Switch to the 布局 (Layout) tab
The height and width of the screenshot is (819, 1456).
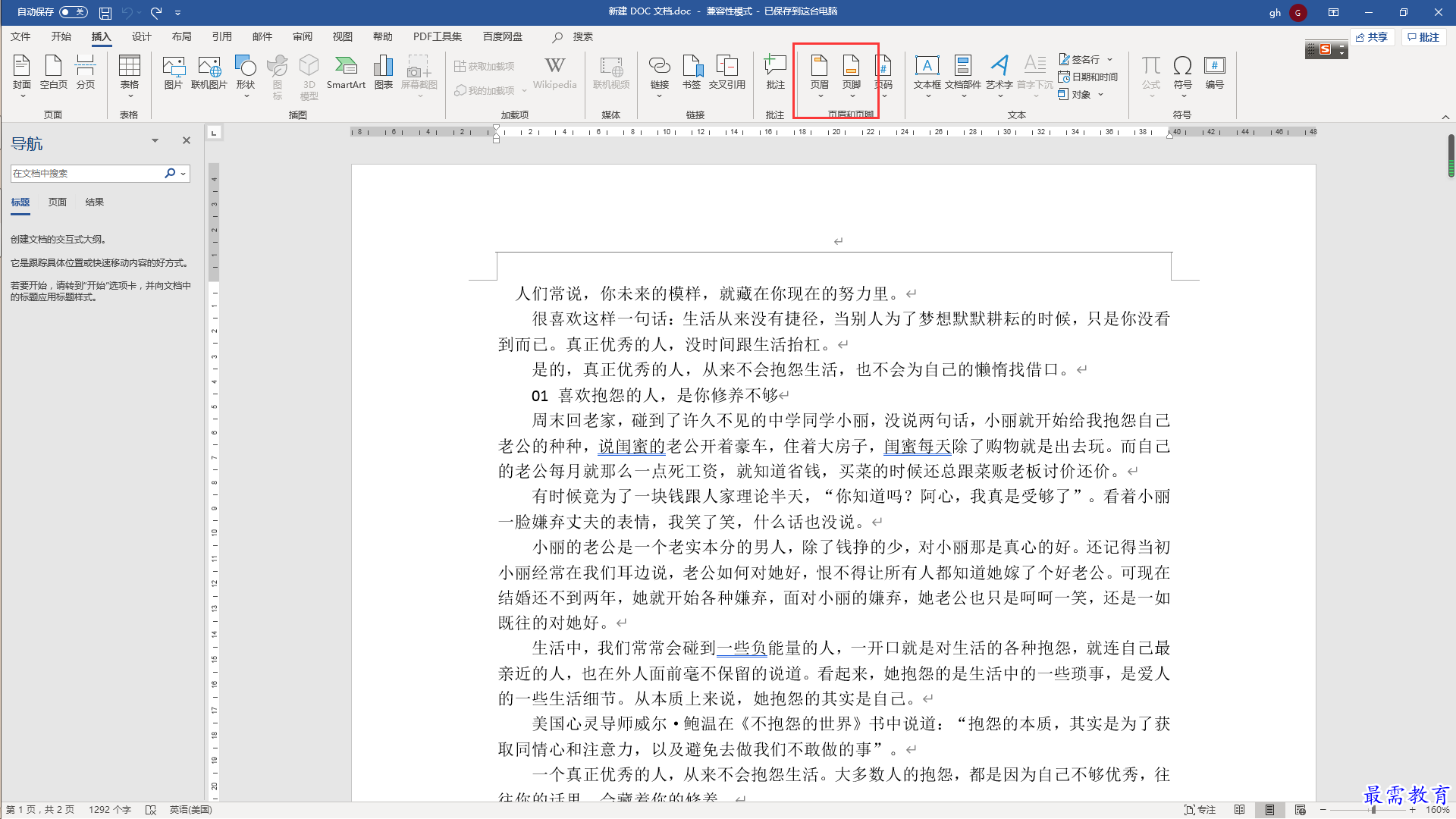[182, 36]
